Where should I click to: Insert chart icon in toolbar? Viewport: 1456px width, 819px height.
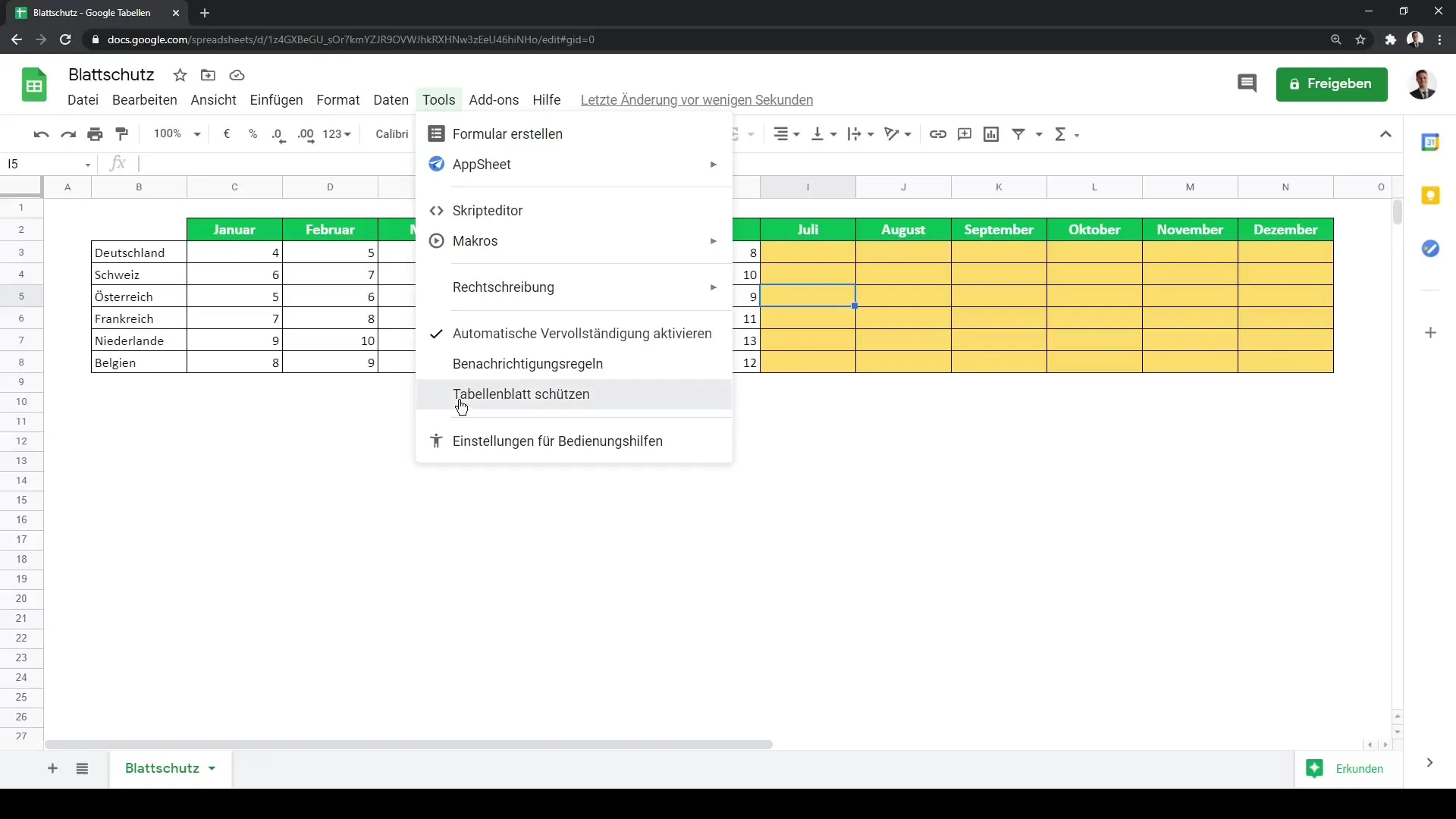(991, 134)
